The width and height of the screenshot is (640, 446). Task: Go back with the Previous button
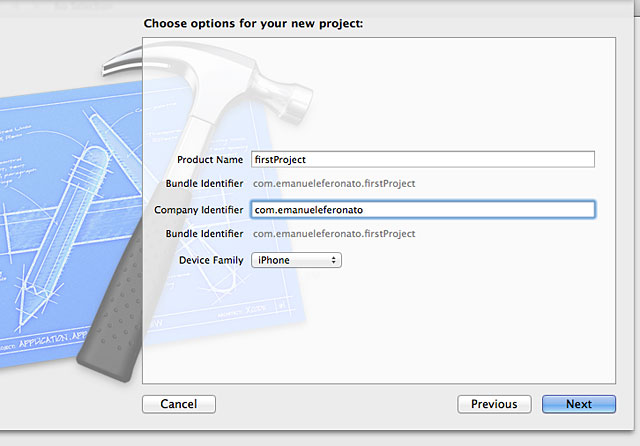tap(494, 404)
